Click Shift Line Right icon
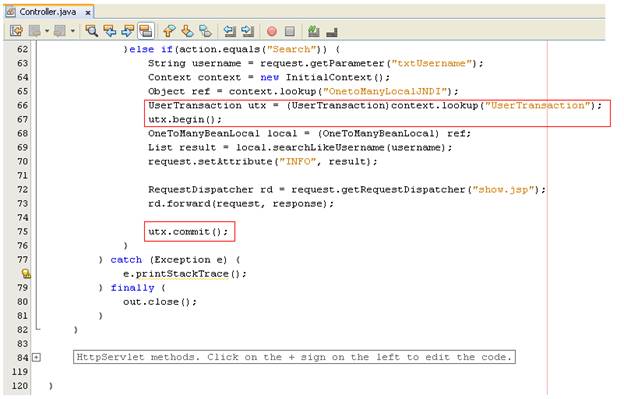 248,31
